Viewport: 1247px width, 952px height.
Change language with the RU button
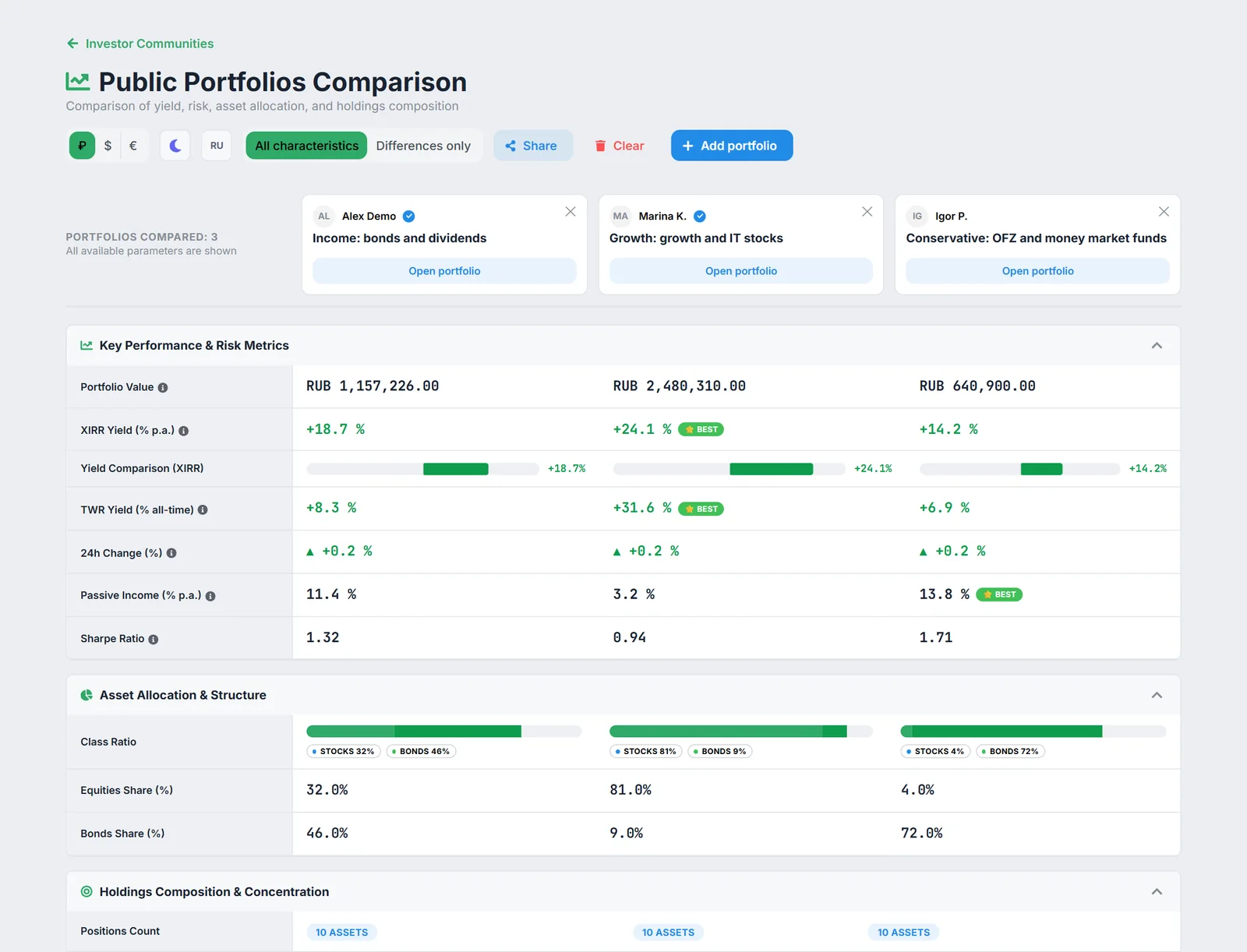tap(217, 146)
